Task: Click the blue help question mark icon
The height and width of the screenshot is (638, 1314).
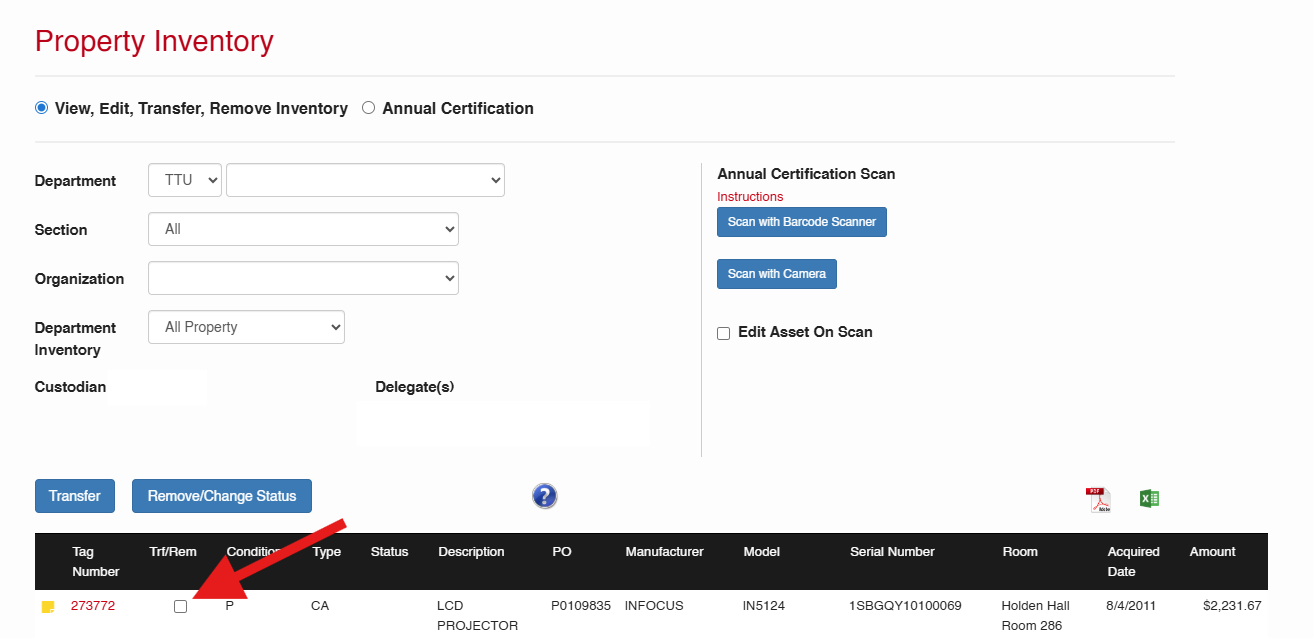Action: [544, 496]
